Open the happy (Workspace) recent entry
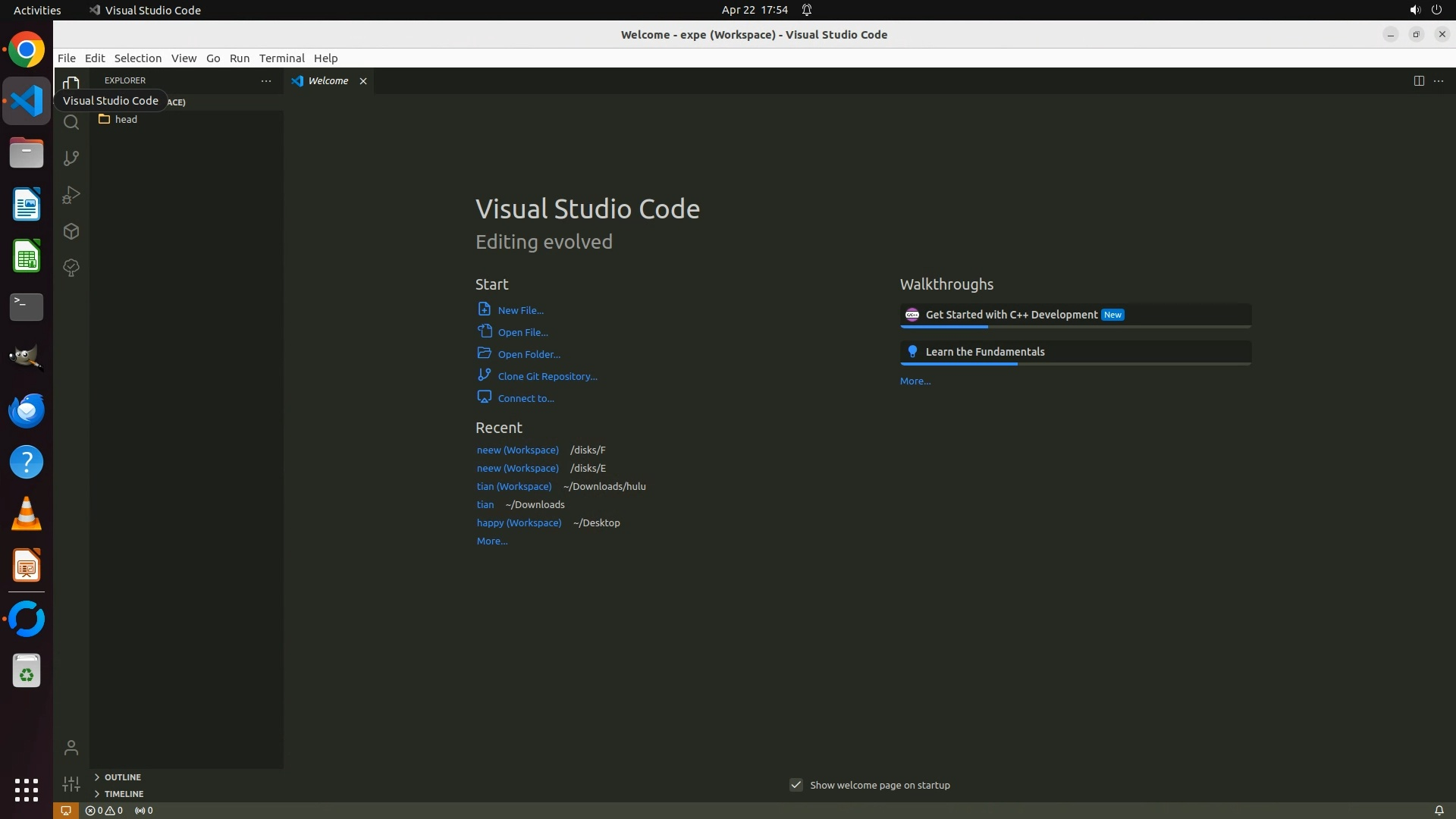Screen dimensions: 1456x819 click(519, 522)
